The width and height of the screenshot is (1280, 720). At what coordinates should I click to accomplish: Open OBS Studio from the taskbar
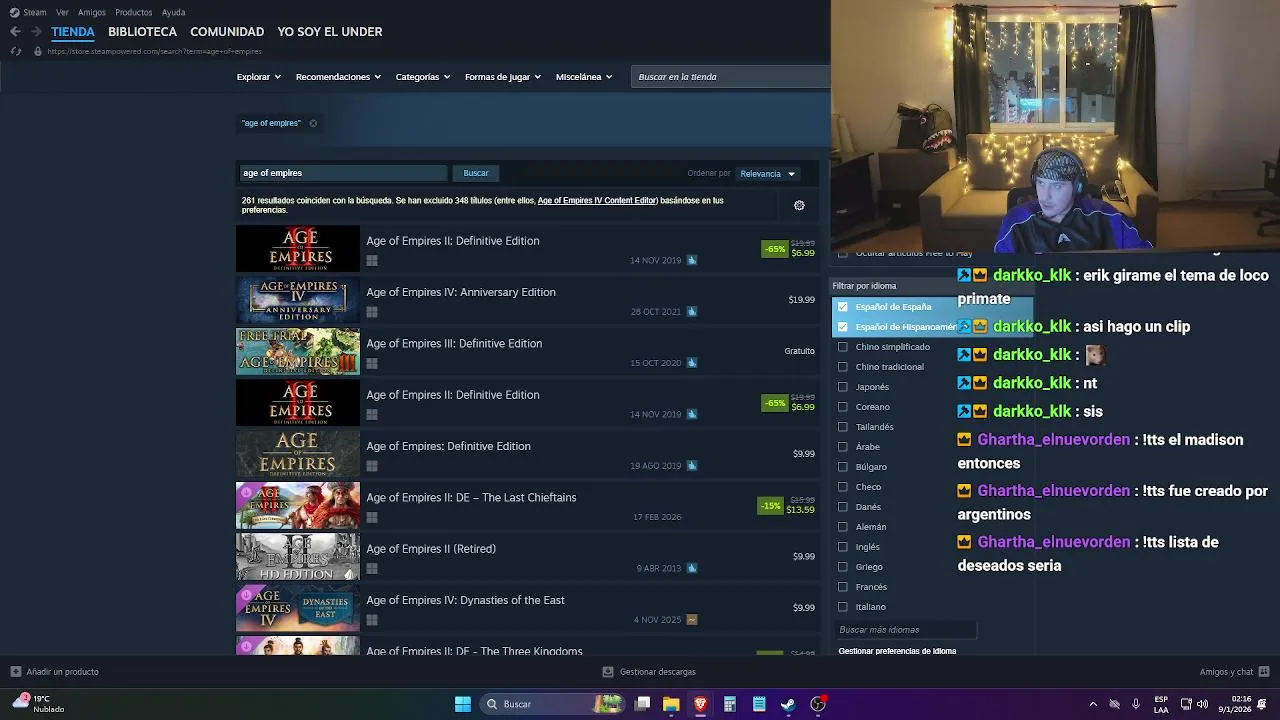pyautogui.click(x=818, y=704)
